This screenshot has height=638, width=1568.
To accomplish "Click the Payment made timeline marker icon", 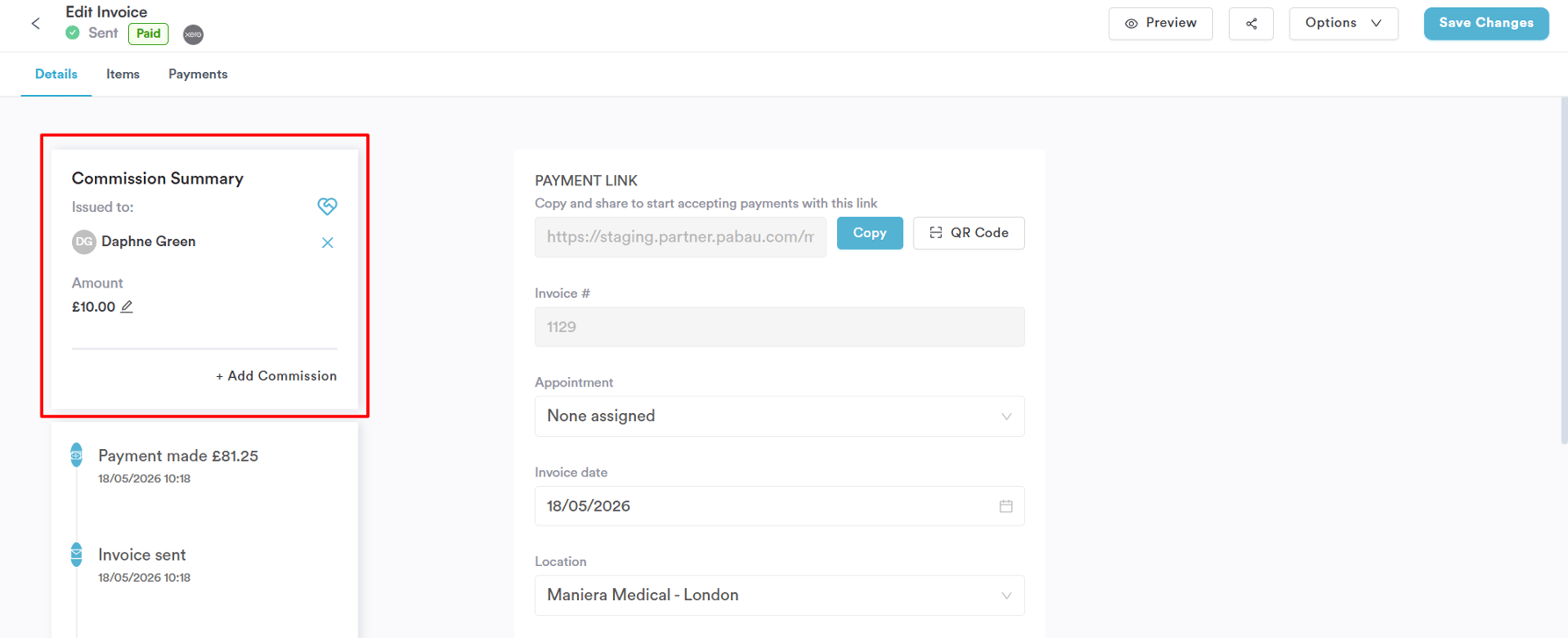I will pyautogui.click(x=76, y=455).
